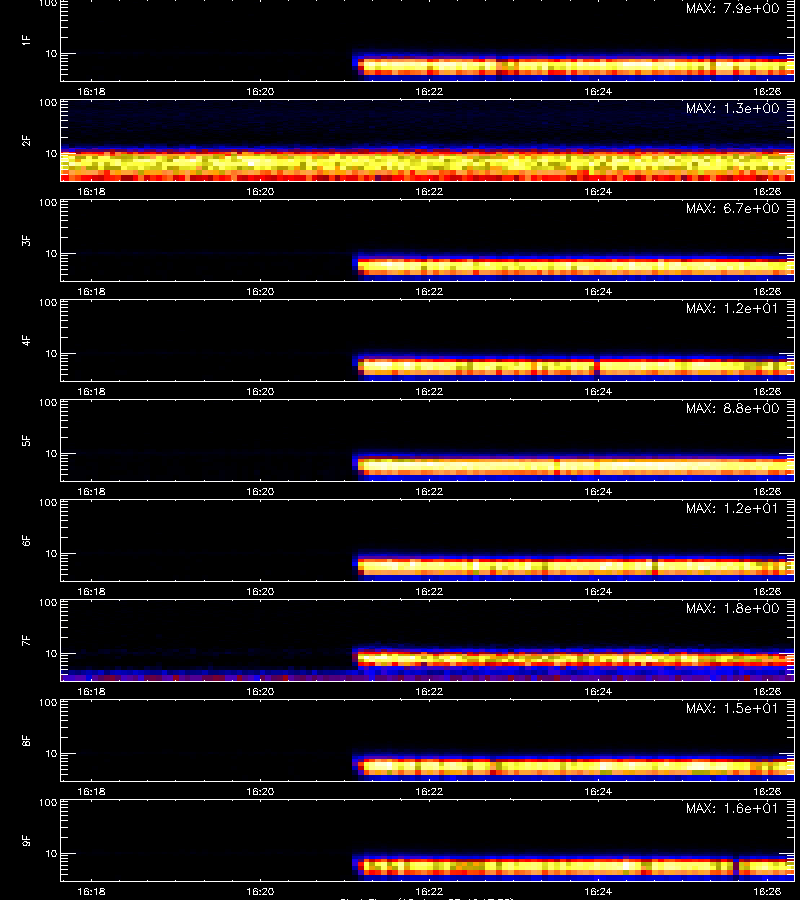
Task: Click the "4F" panel axis label
Action: coord(26,340)
